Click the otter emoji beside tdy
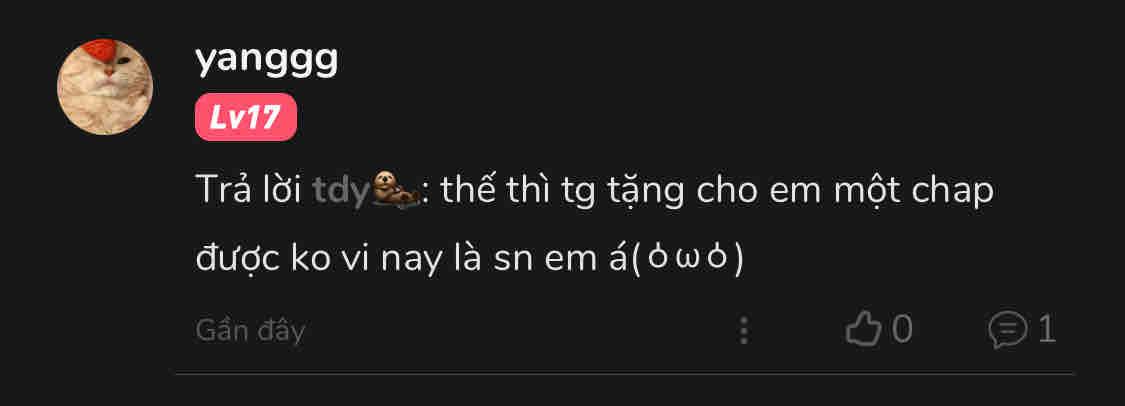Screen dimensions: 1125x406 tap(395, 192)
